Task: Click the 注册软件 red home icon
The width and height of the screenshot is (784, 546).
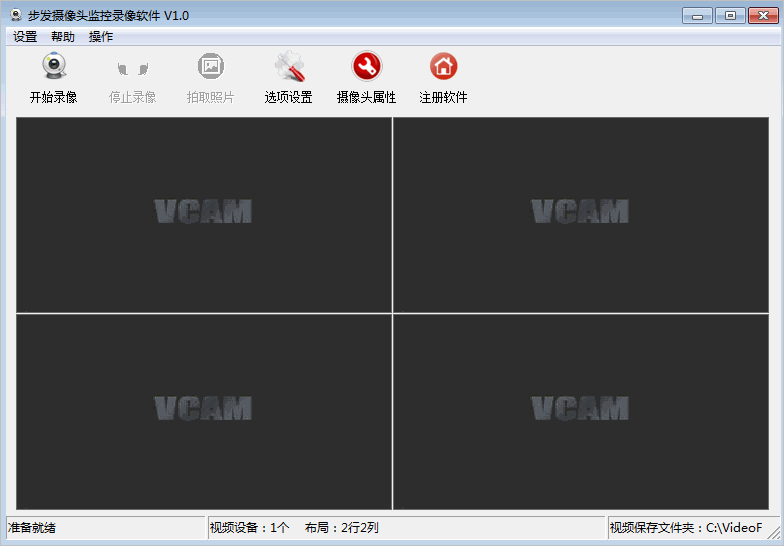Action: [x=444, y=66]
